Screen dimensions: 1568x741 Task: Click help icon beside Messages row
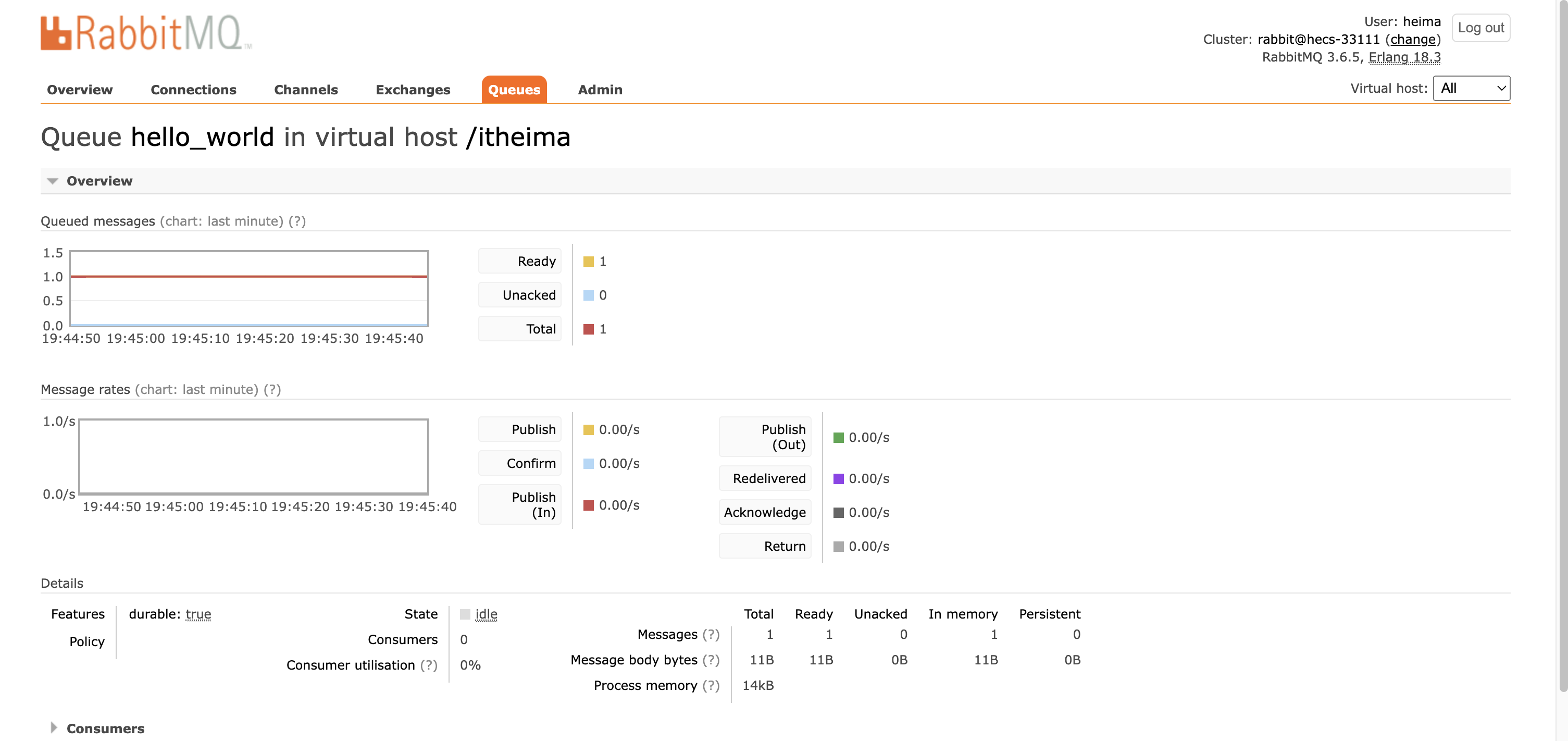(x=711, y=635)
